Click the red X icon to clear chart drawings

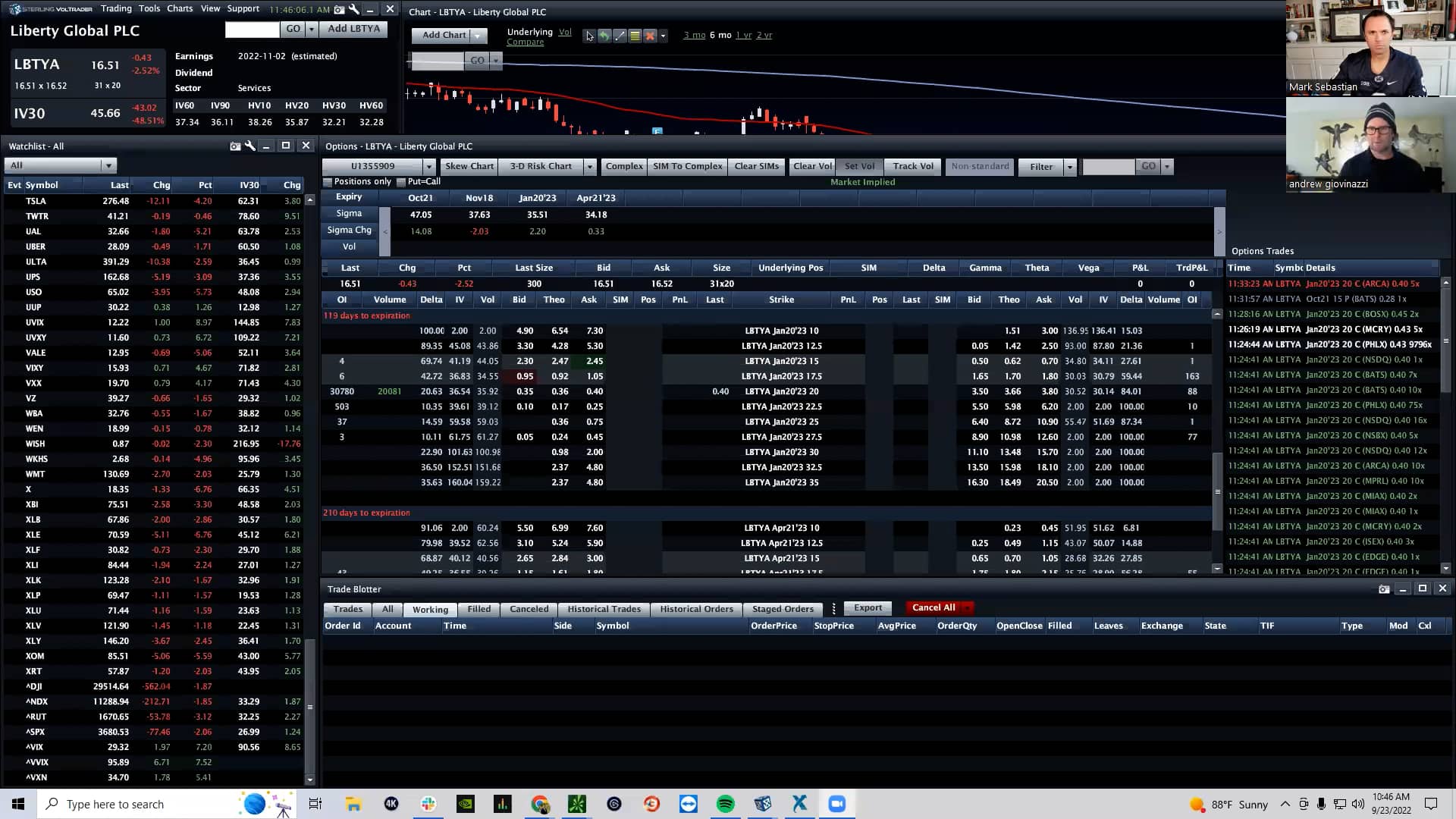(650, 36)
